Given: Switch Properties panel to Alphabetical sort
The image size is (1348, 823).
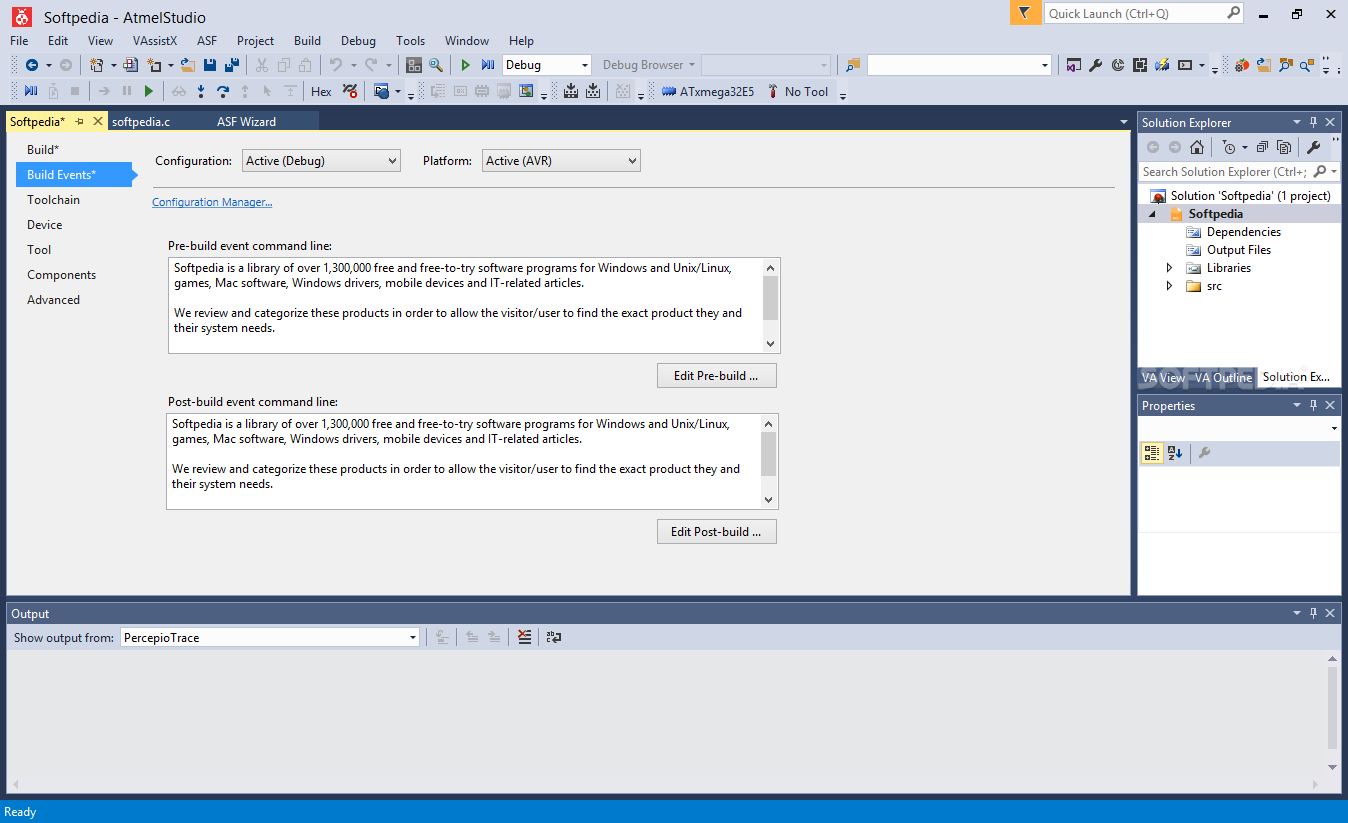Looking at the screenshot, I should click(1175, 453).
